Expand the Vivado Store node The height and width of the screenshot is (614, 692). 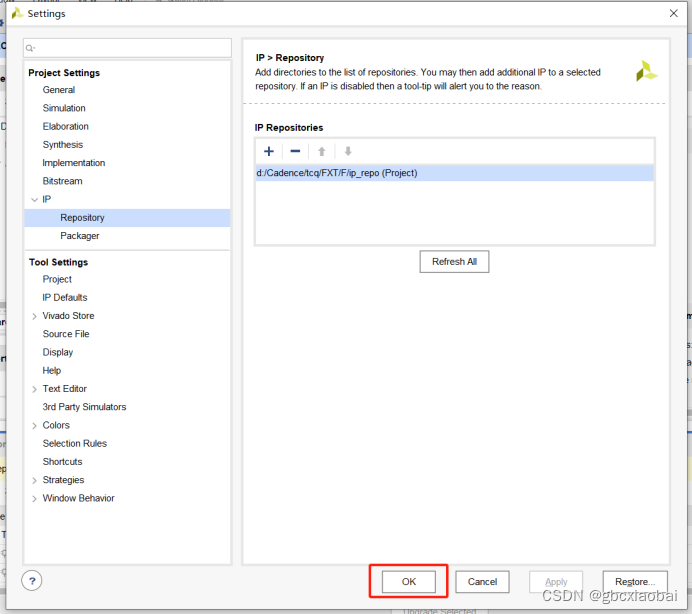pos(34,316)
